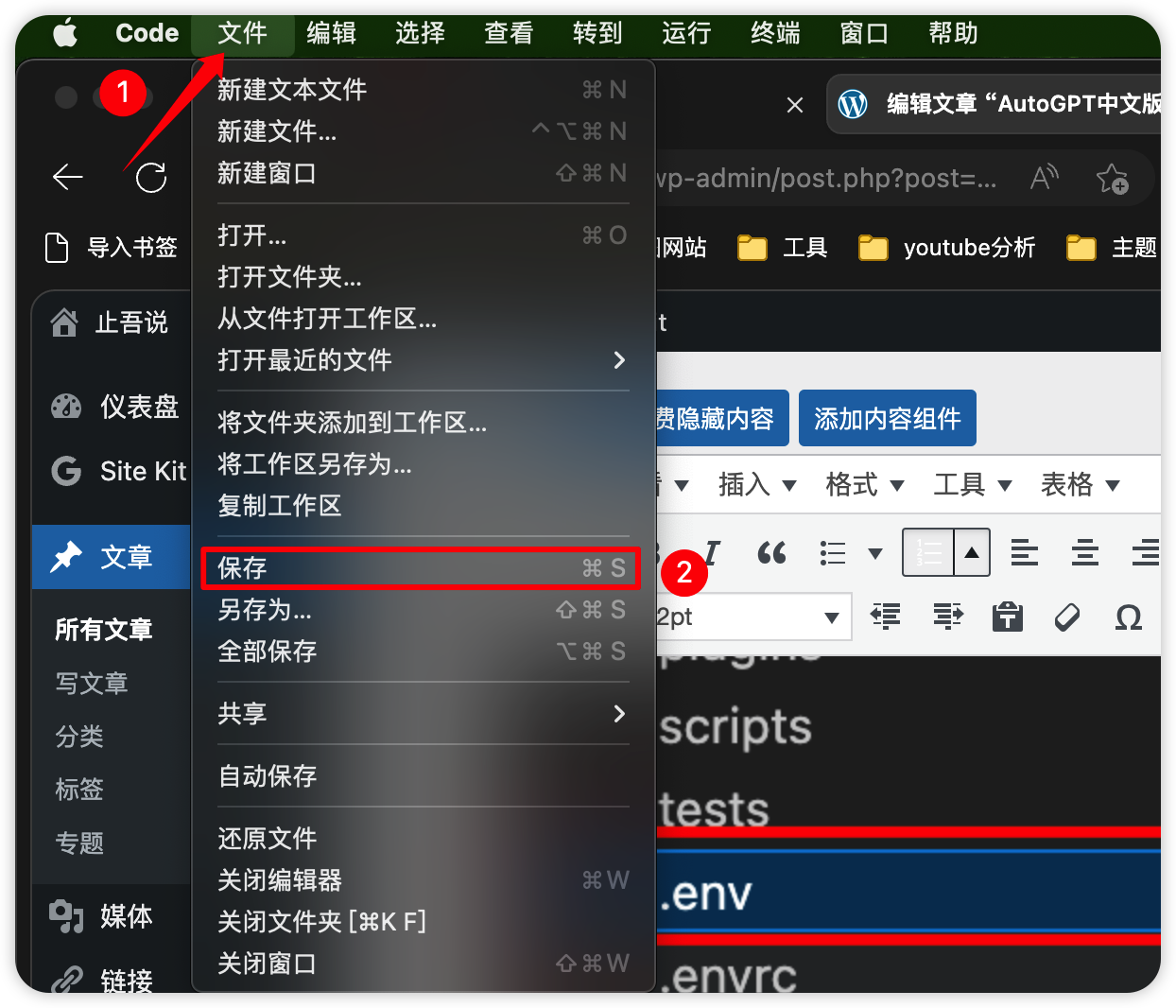This screenshot has height=1008, width=1176.
Task: Click the read aloud icon in address bar
Action: 1045,178
